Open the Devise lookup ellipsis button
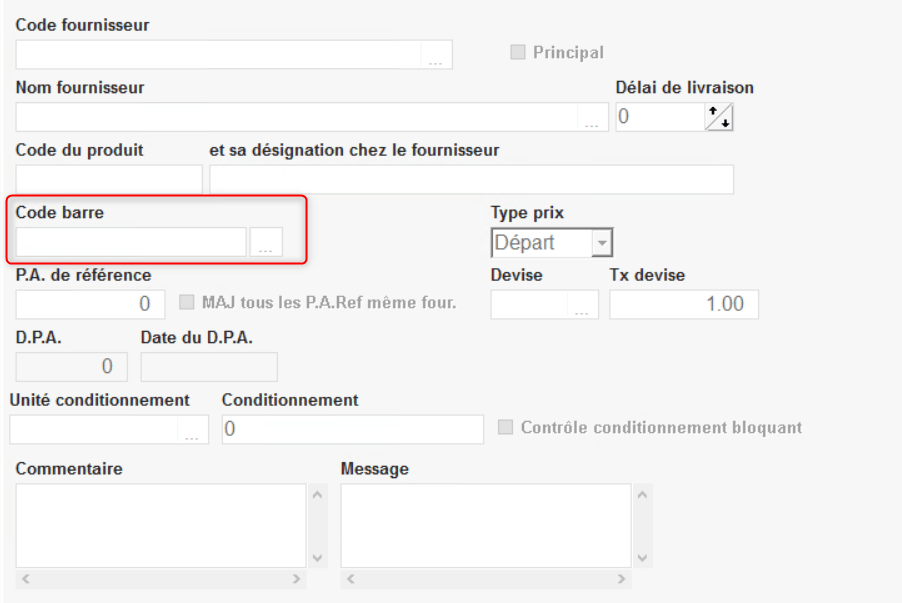The width and height of the screenshot is (902, 603). tap(582, 305)
